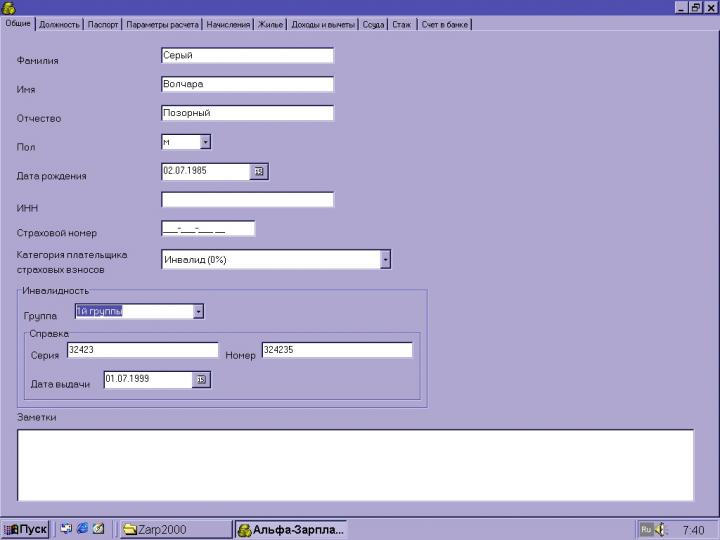Click the Страховой номер field
The image size is (720, 540).
click(208, 229)
